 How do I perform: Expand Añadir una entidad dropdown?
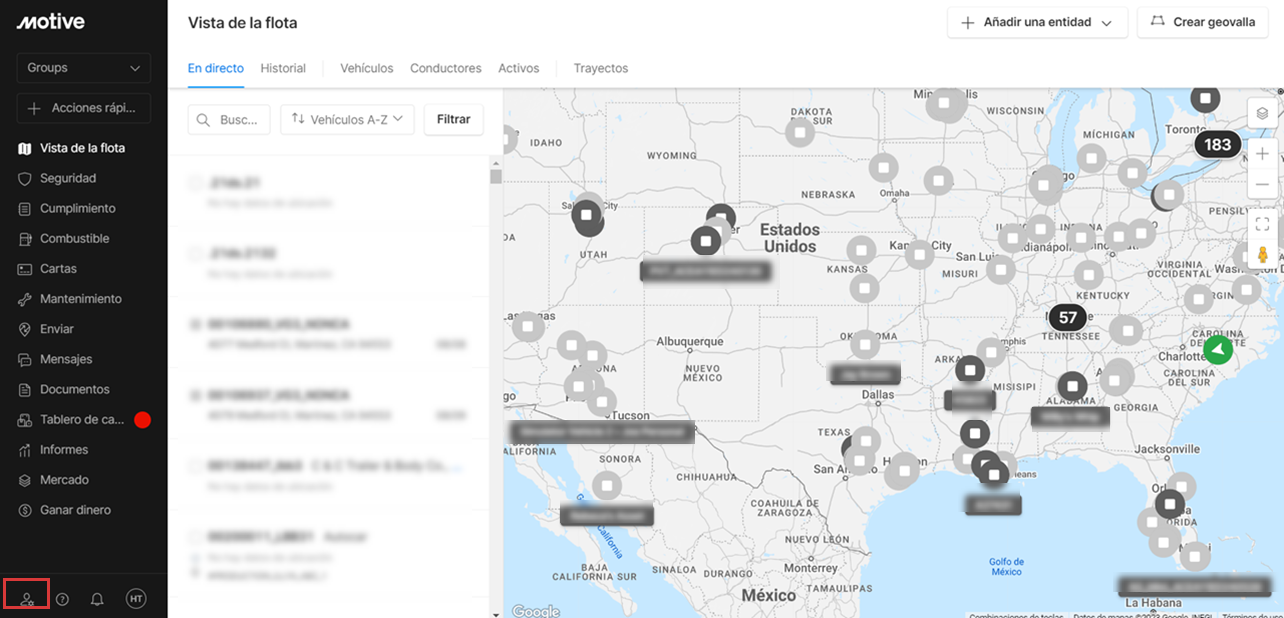tap(1037, 22)
